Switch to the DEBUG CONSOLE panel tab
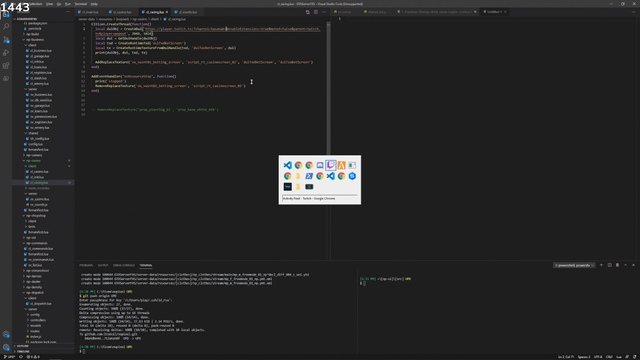 pos(124,265)
